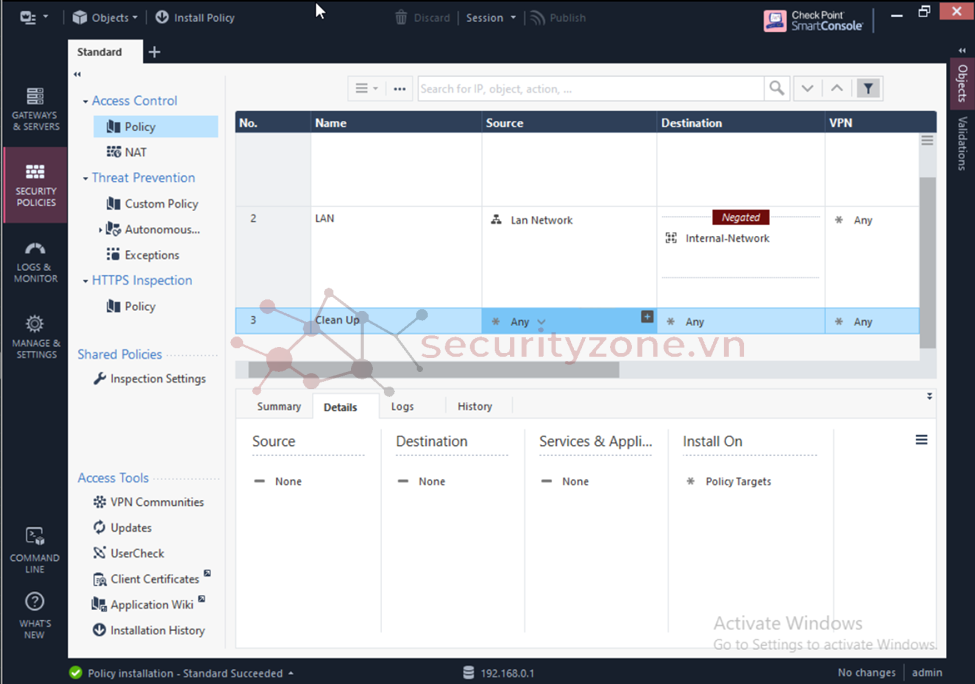Open the Custom Policy item

152,203
